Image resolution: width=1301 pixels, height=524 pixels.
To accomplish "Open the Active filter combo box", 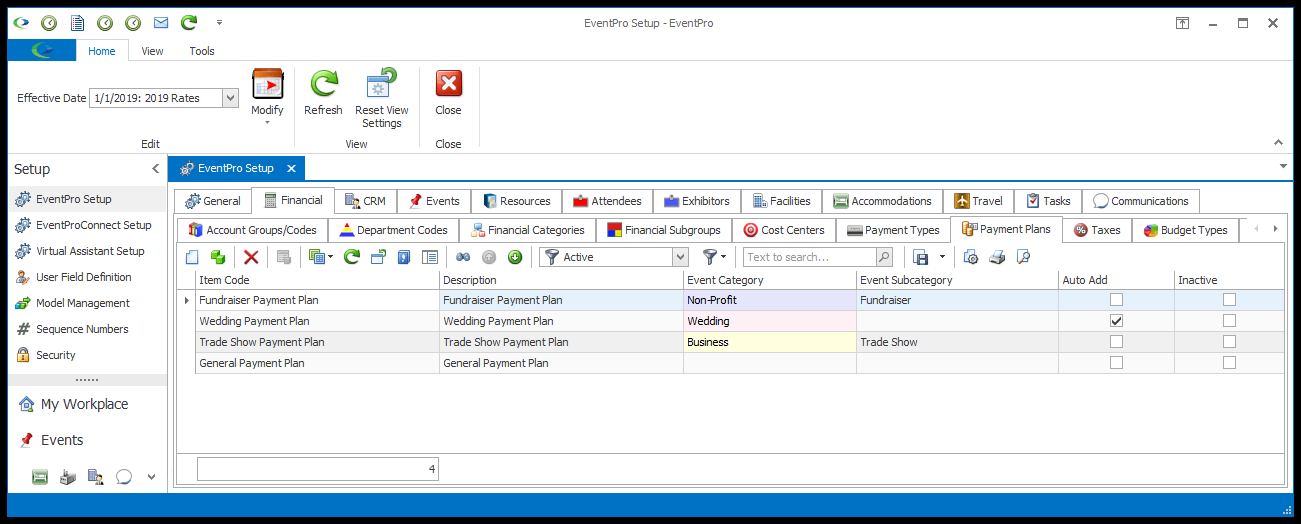I will pyautogui.click(x=680, y=257).
